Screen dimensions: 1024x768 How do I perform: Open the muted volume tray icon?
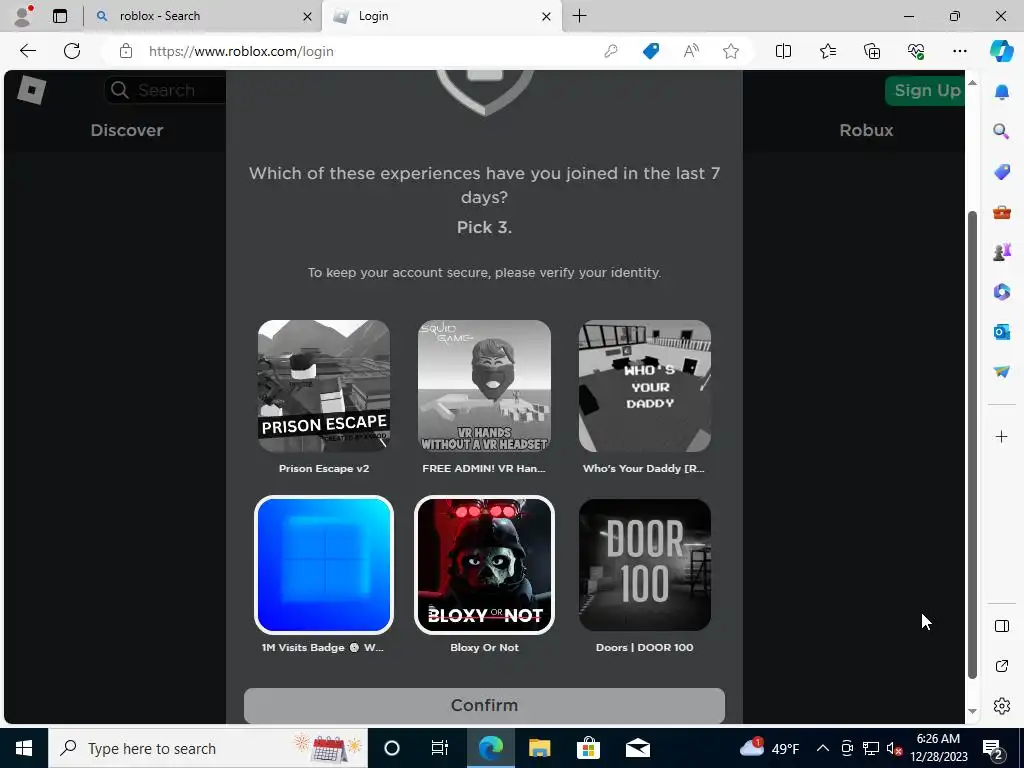tap(894, 748)
